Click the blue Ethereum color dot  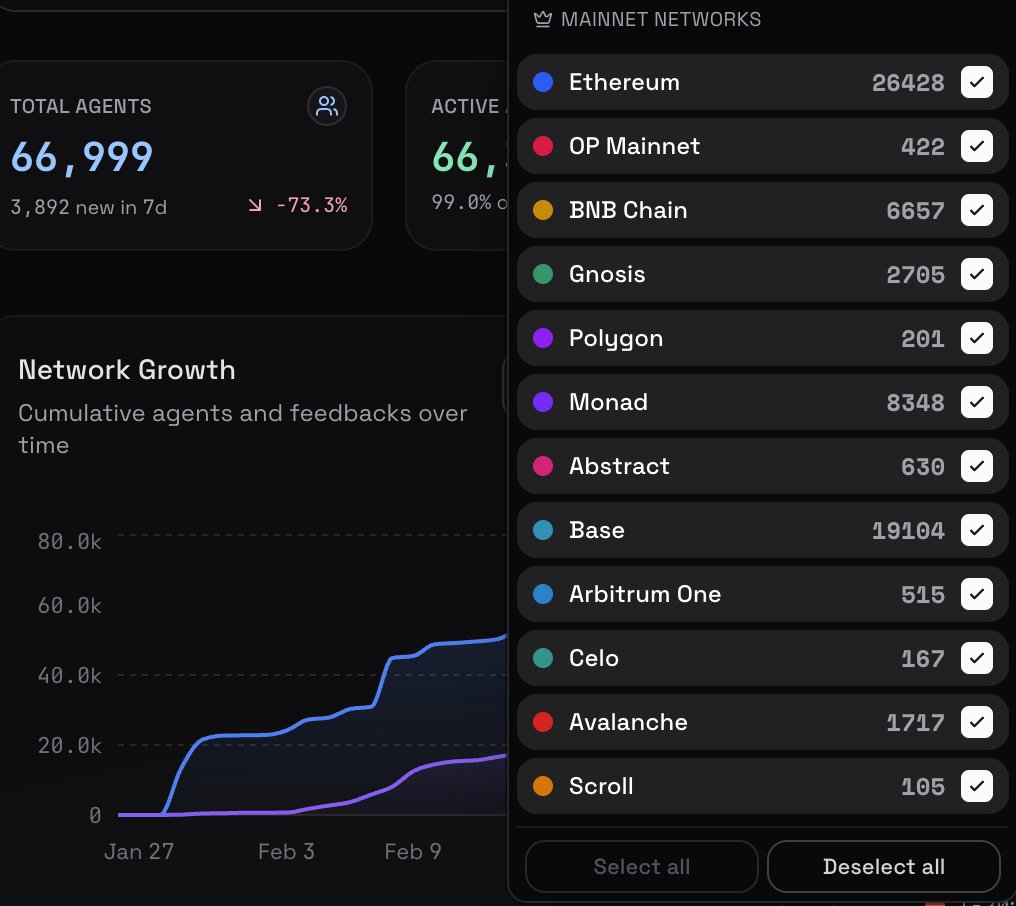click(543, 82)
